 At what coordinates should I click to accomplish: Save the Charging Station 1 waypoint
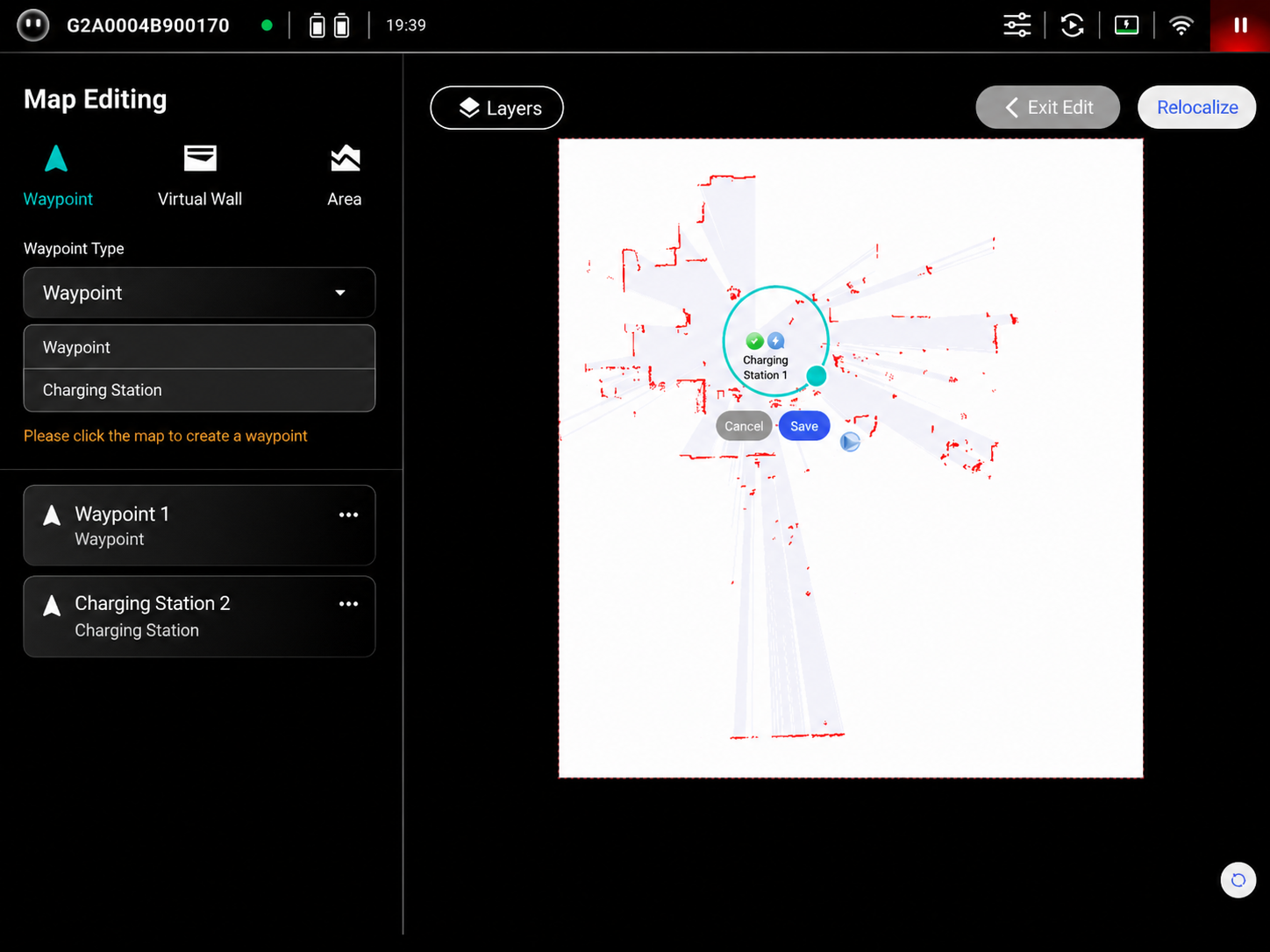[803, 426]
